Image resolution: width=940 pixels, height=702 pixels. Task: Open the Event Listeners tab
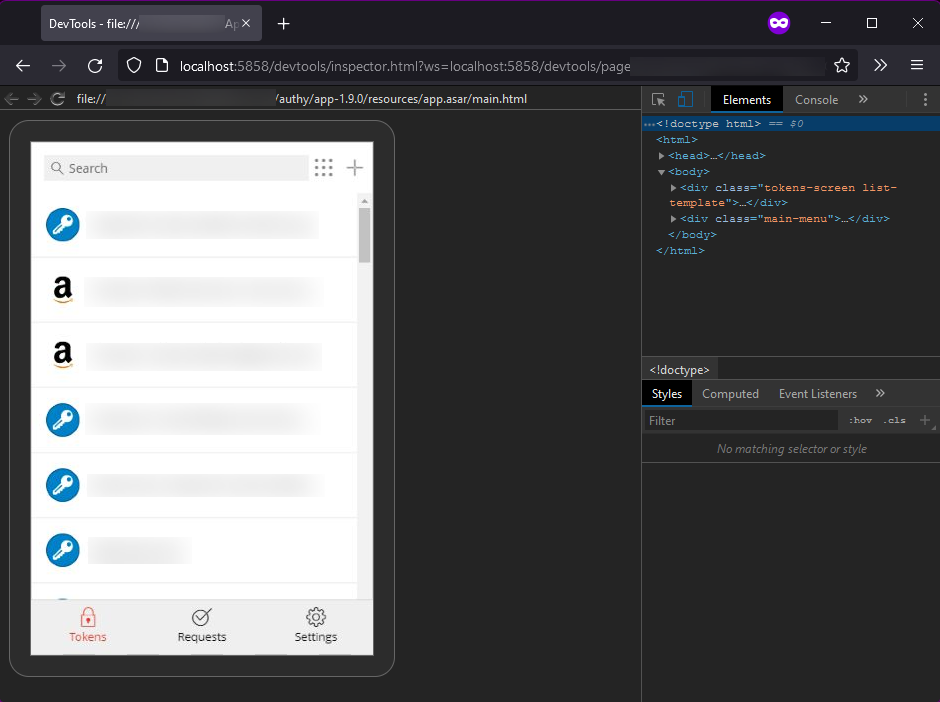[817, 394]
